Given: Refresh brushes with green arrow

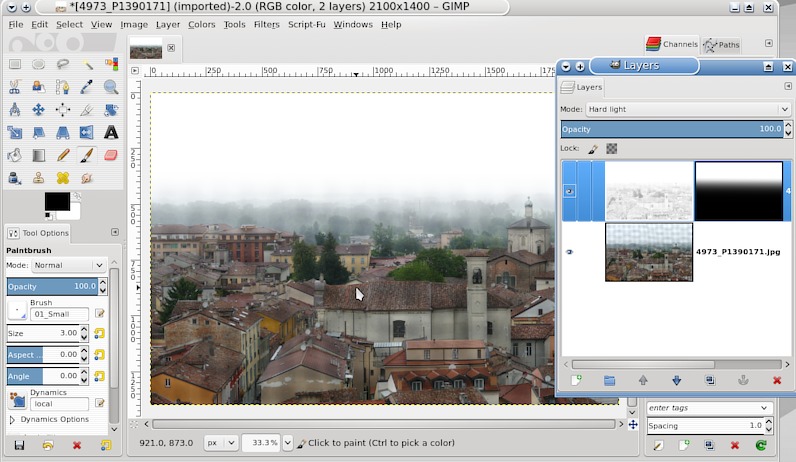Looking at the screenshot, I should 760,445.
